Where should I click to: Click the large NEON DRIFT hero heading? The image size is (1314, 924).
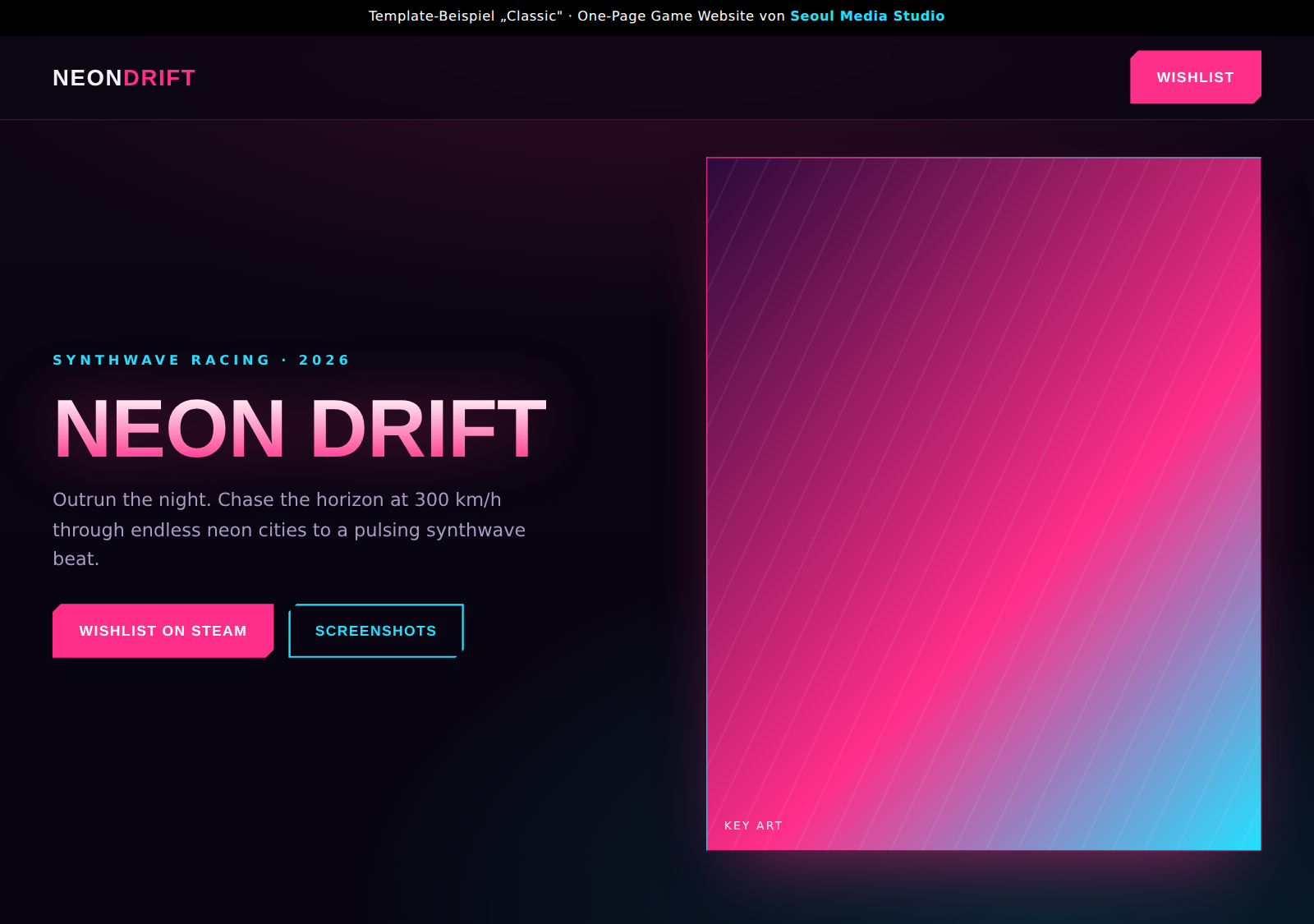coord(300,429)
